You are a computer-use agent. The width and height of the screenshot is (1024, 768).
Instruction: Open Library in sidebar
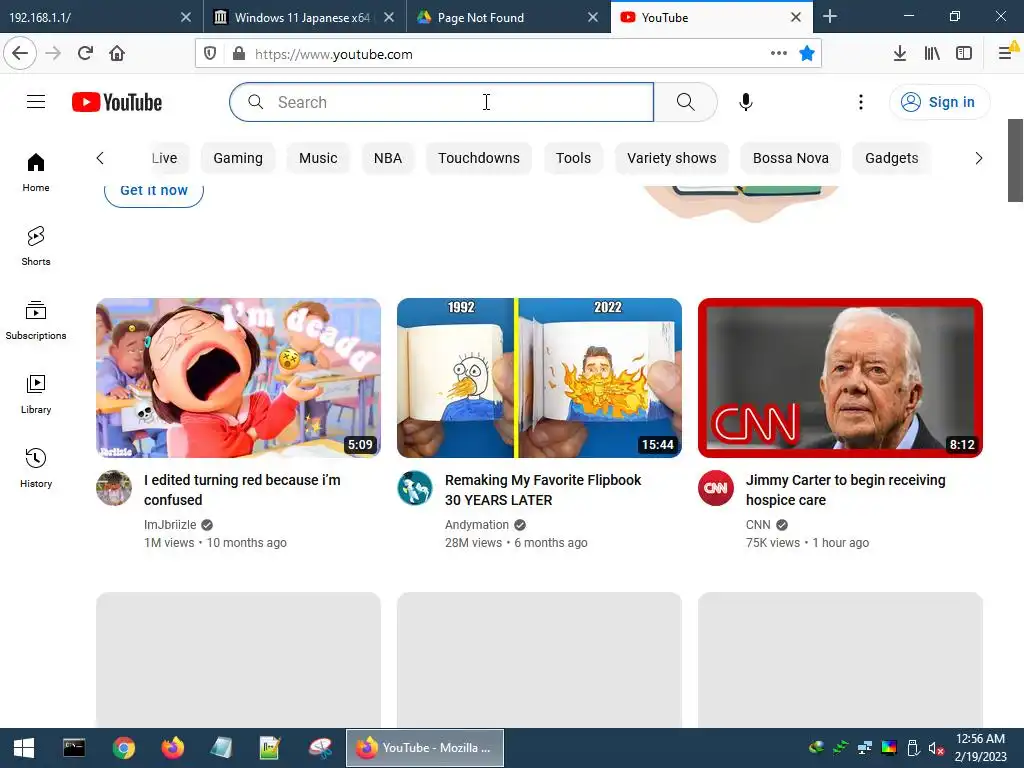coord(36,394)
